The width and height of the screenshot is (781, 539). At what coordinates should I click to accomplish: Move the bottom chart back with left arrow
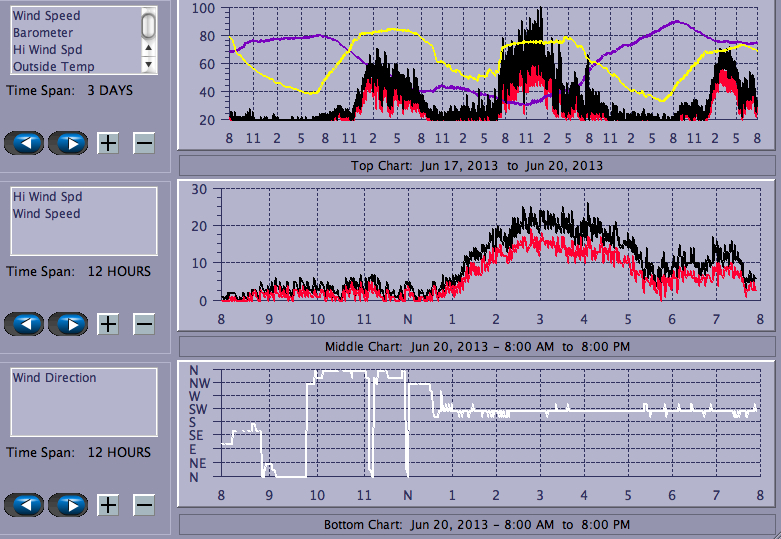coord(24,505)
